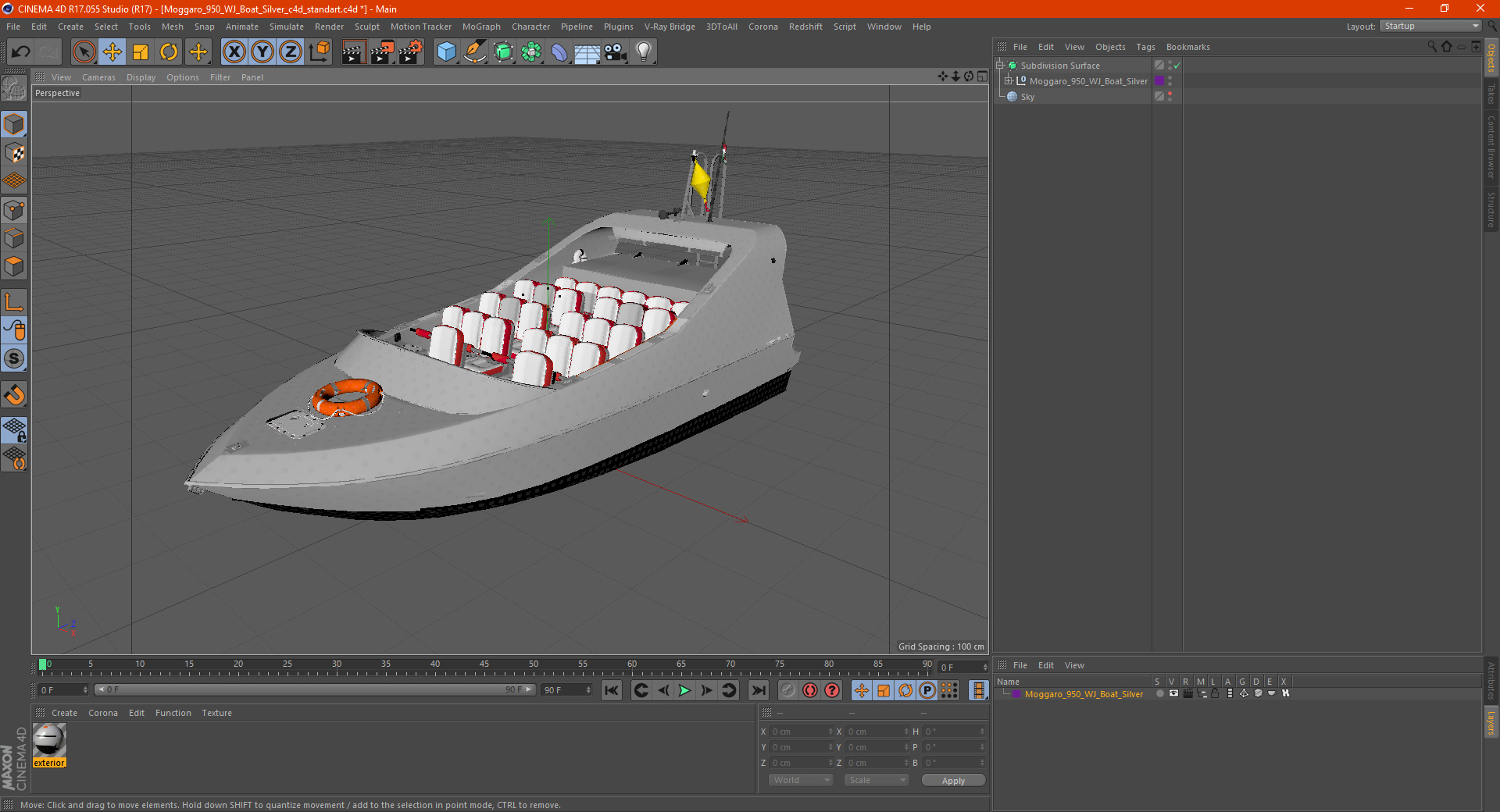The height and width of the screenshot is (812, 1500).
Task: Switch to Texture mode
Action: pos(14,153)
